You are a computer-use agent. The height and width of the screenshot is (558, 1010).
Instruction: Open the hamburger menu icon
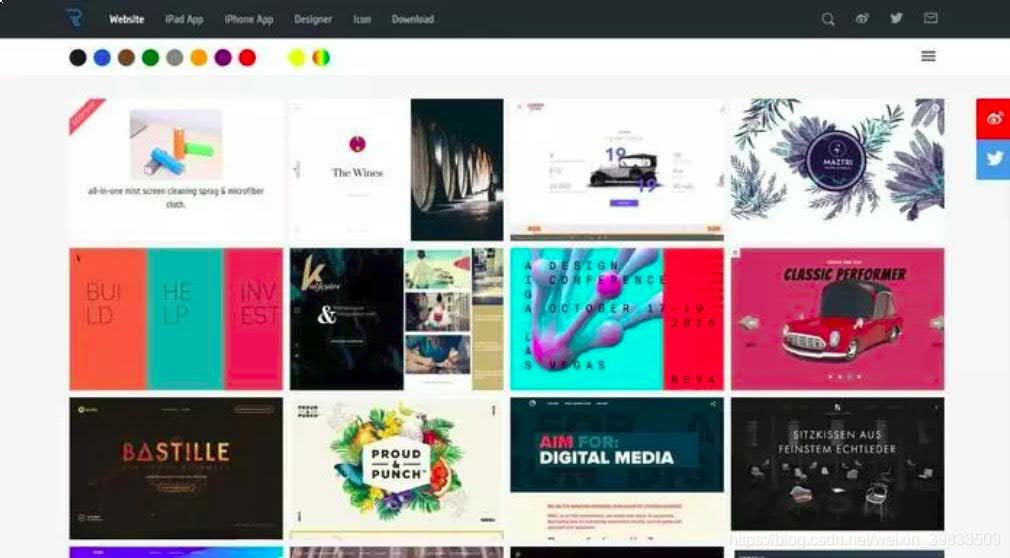click(x=928, y=56)
